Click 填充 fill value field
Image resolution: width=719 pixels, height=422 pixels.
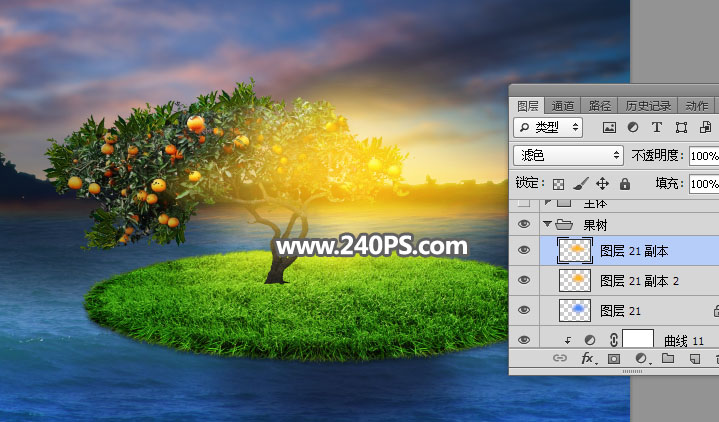704,184
